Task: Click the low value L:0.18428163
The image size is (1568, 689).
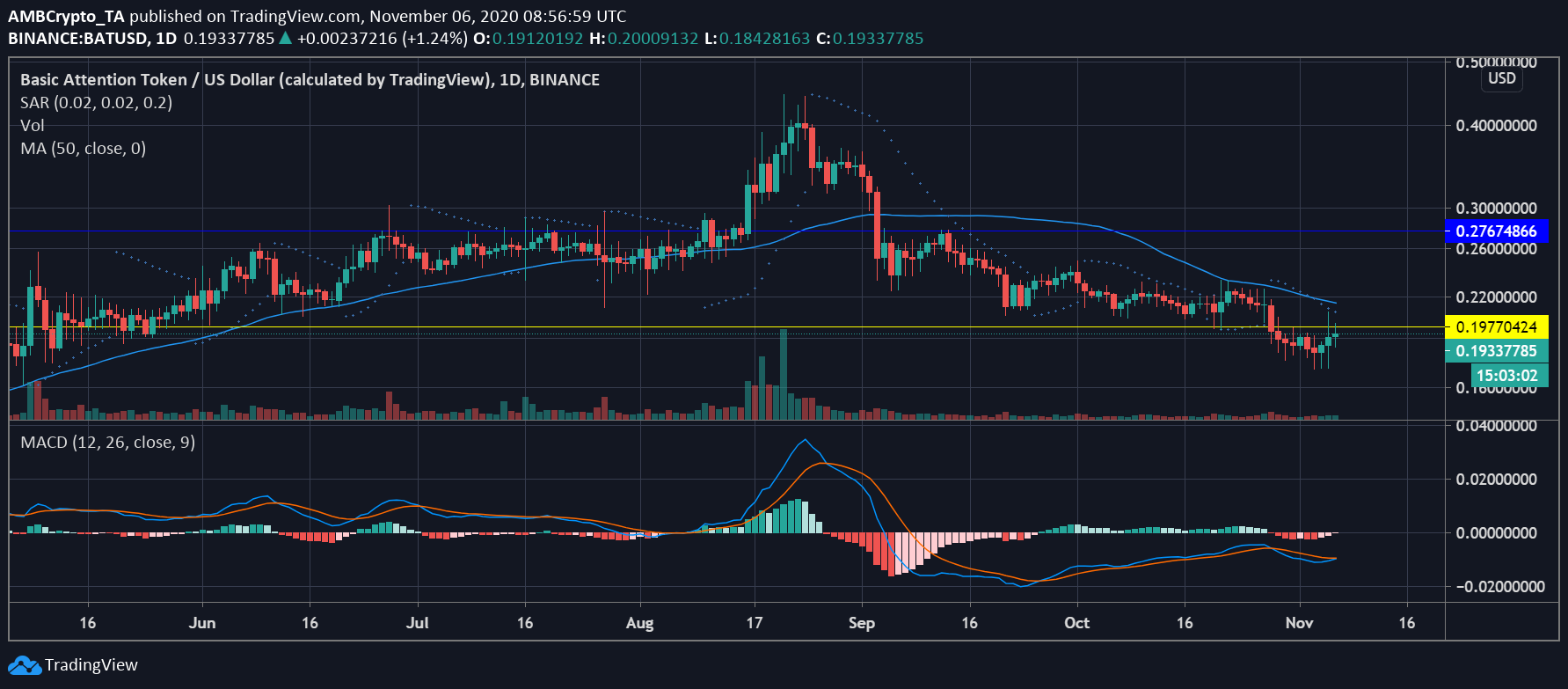Action: coord(757,39)
